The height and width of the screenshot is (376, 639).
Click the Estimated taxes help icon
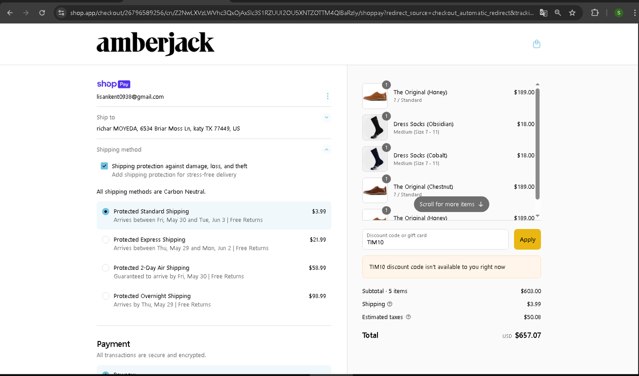(408, 317)
